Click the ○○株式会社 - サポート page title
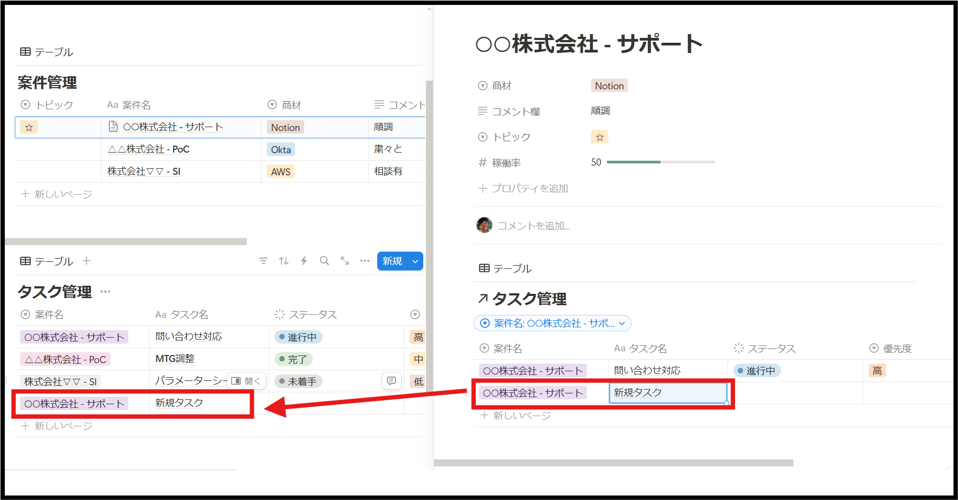This screenshot has width=958, height=500. pyautogui.click(x=589, y=44)
